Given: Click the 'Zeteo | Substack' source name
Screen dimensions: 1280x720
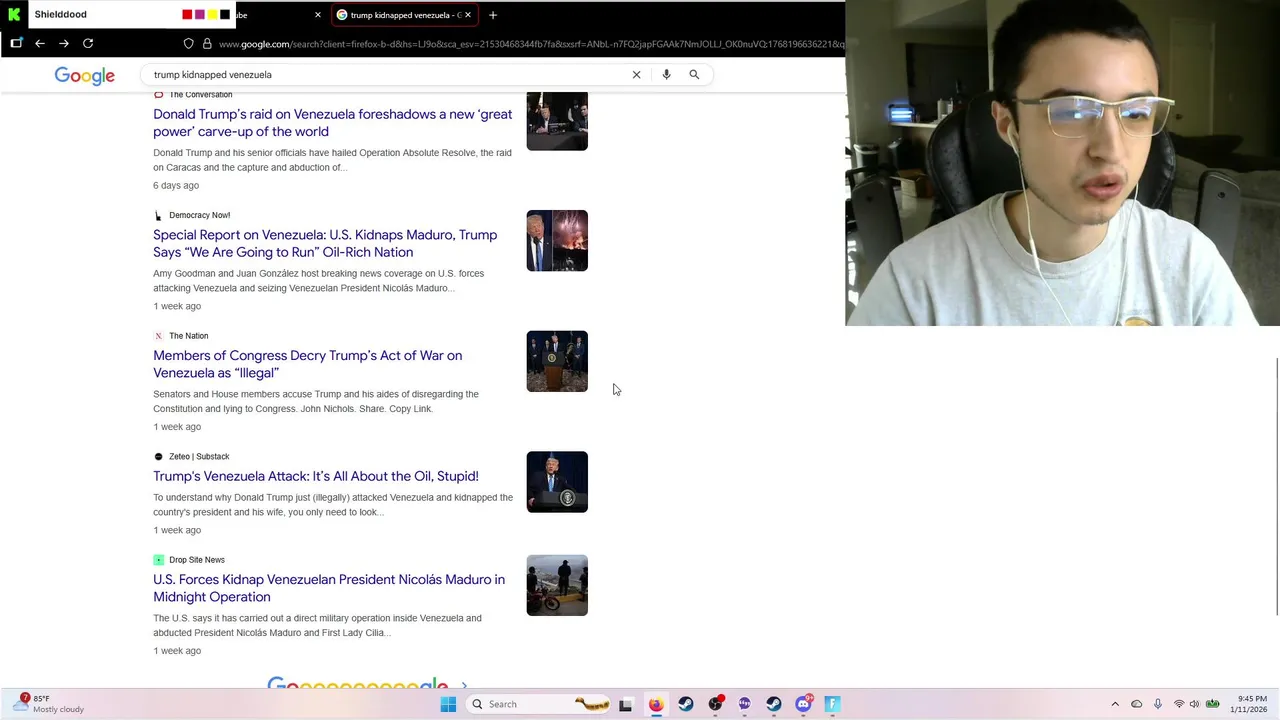Looking at the screenshot, I should (199, 456).
